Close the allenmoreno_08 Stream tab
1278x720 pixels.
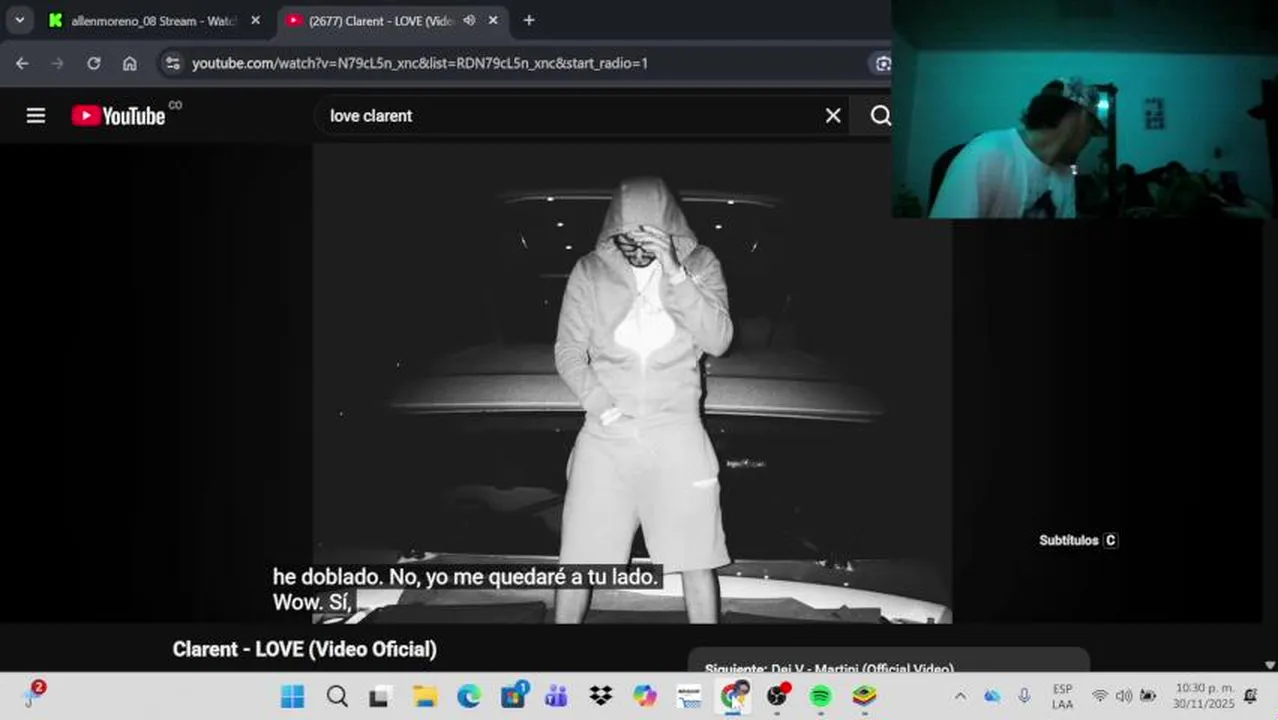point(255,20)
